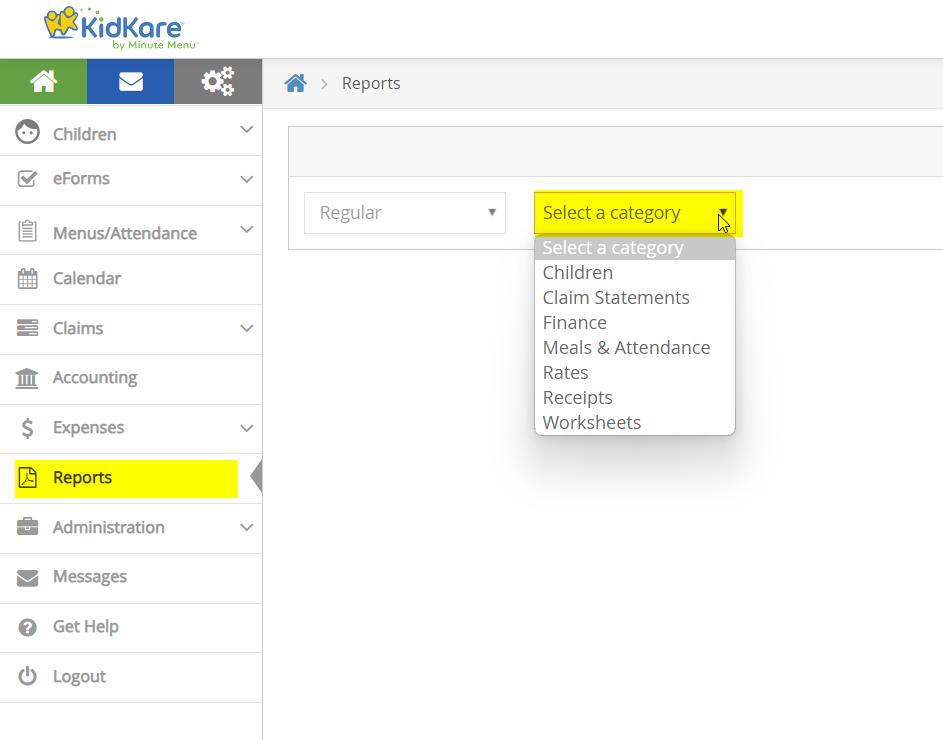
Task: Click the breadcrumb home icon
Action: 295,84
